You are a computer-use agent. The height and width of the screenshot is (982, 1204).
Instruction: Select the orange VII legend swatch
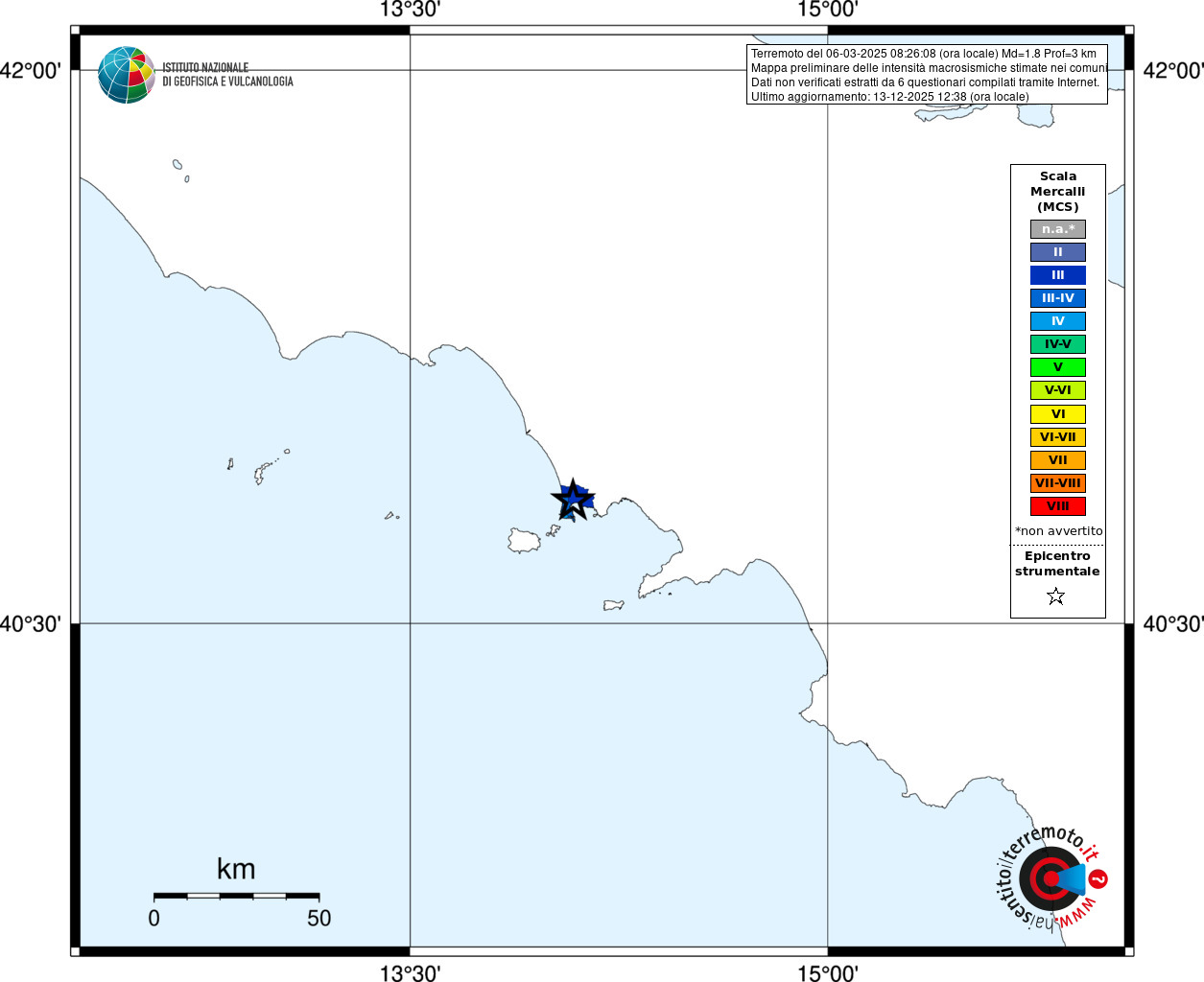click(x=1058, y=460)
